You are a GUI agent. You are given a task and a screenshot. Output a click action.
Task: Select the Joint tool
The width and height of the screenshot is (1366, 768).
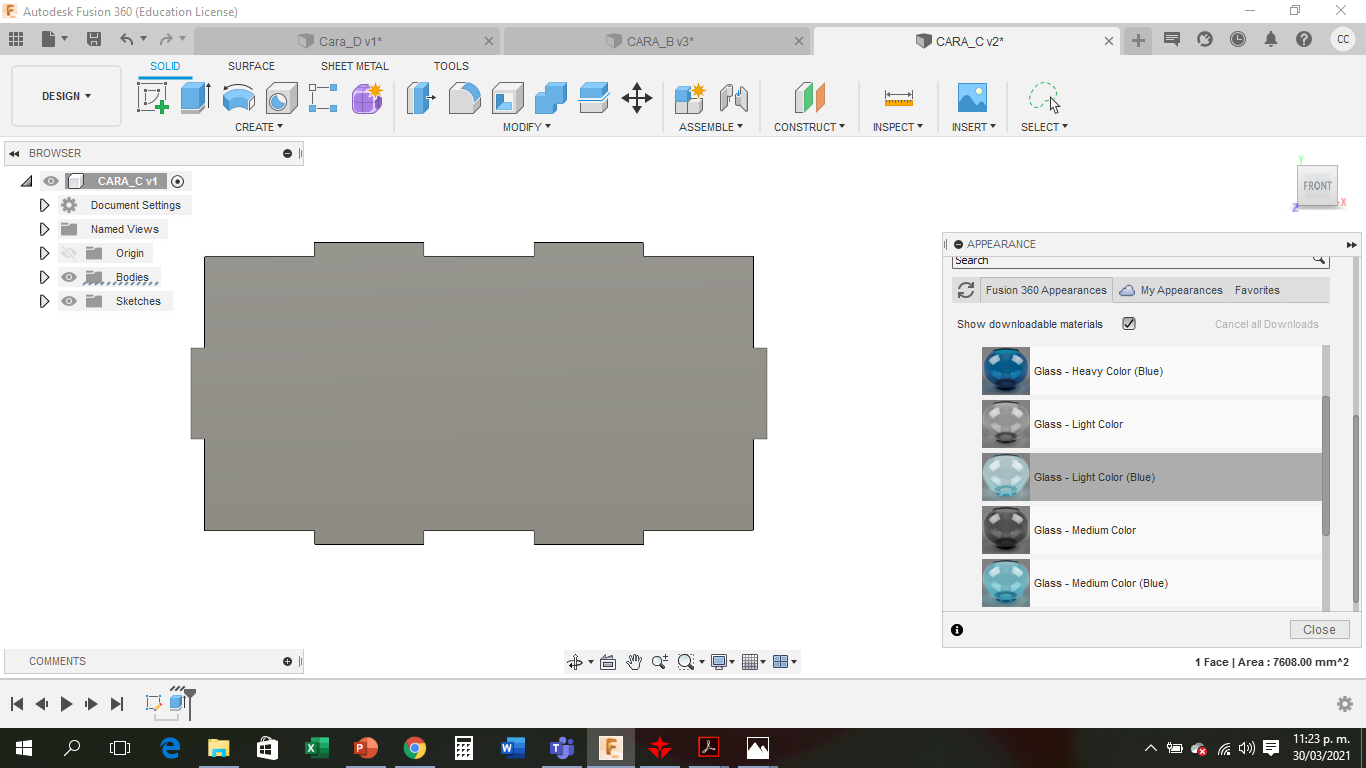(x=734, y=97)
